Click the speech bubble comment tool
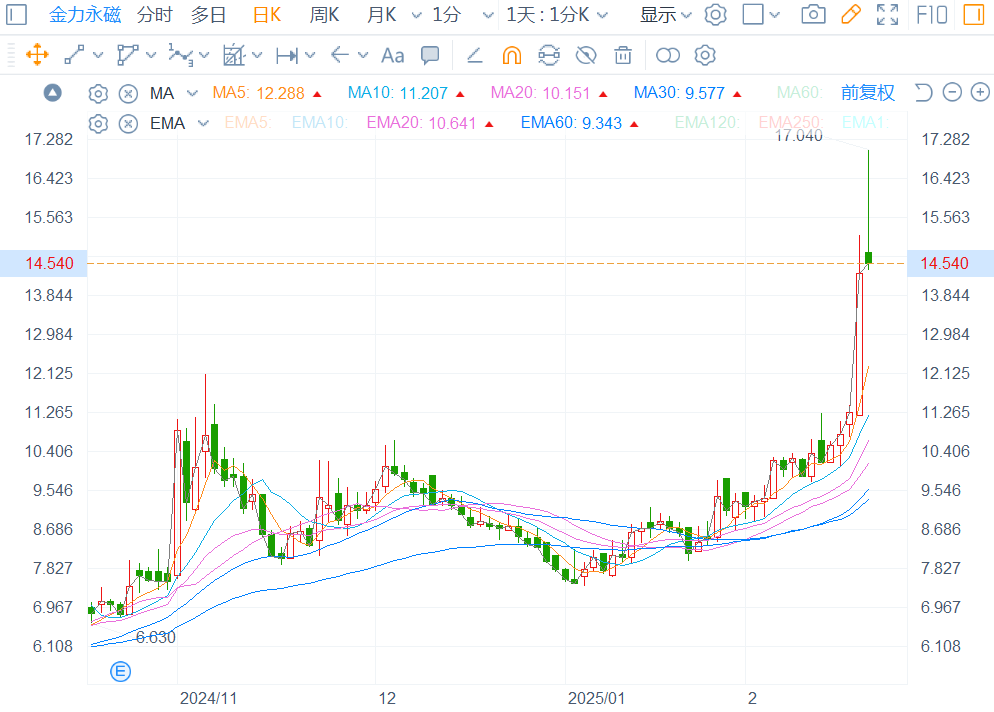Image resolution: width=994 pixels, height=712 pixels. [430, 55]
